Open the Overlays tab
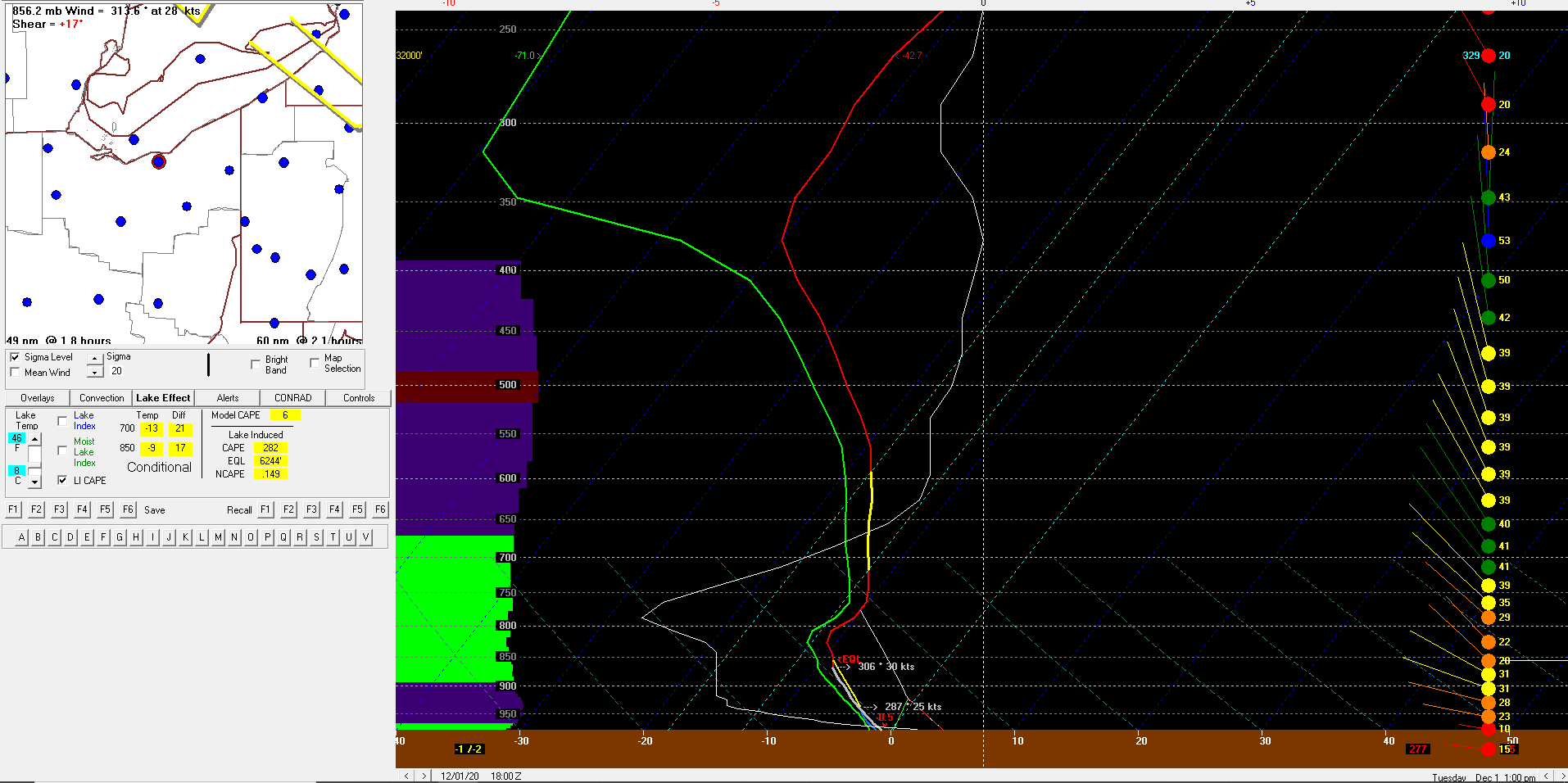Screen dimensions: 1568x783 [38, 398]
